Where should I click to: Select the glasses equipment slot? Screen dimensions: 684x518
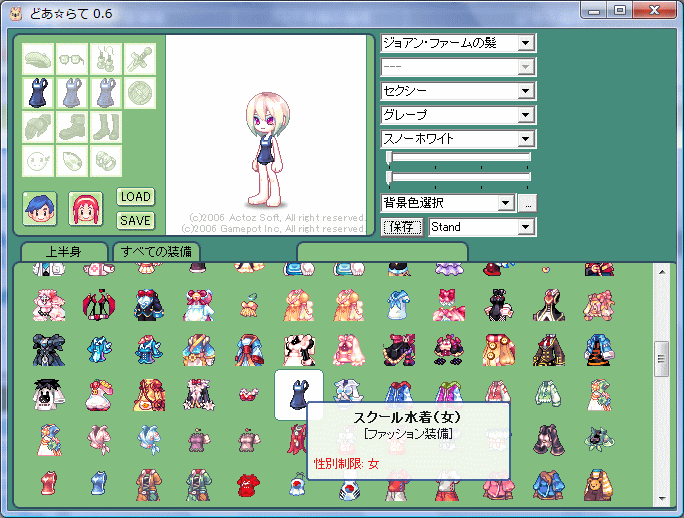(x=72, y=59)
